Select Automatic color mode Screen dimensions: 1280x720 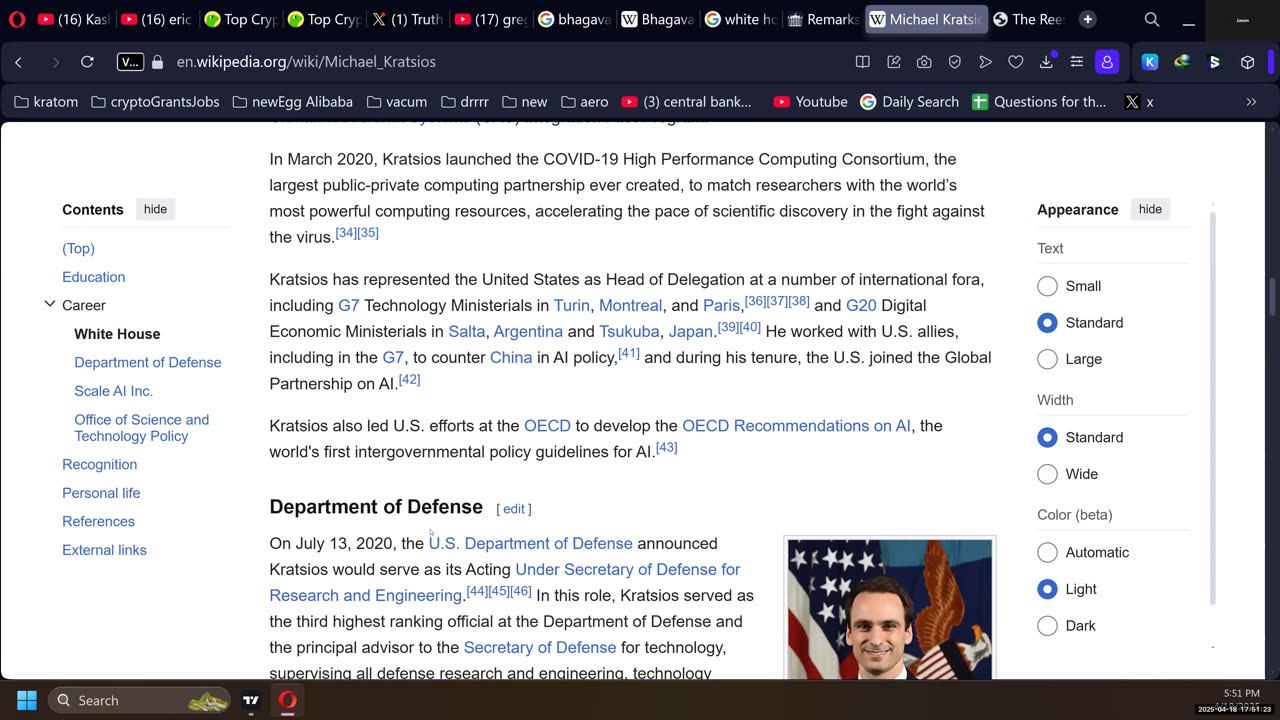1047,552
